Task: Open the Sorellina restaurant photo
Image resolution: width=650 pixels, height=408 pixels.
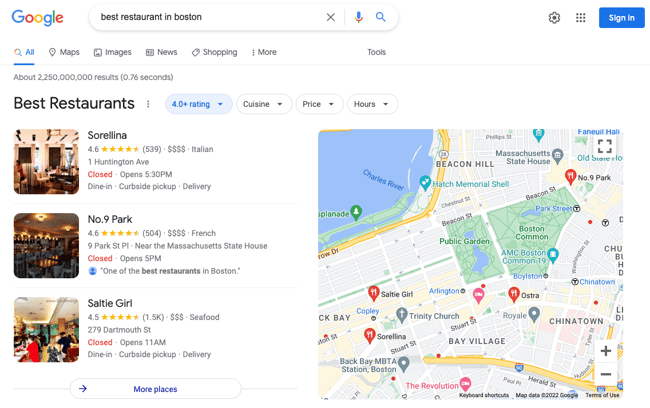Action: pyautogui.click(x=46, y=161)
